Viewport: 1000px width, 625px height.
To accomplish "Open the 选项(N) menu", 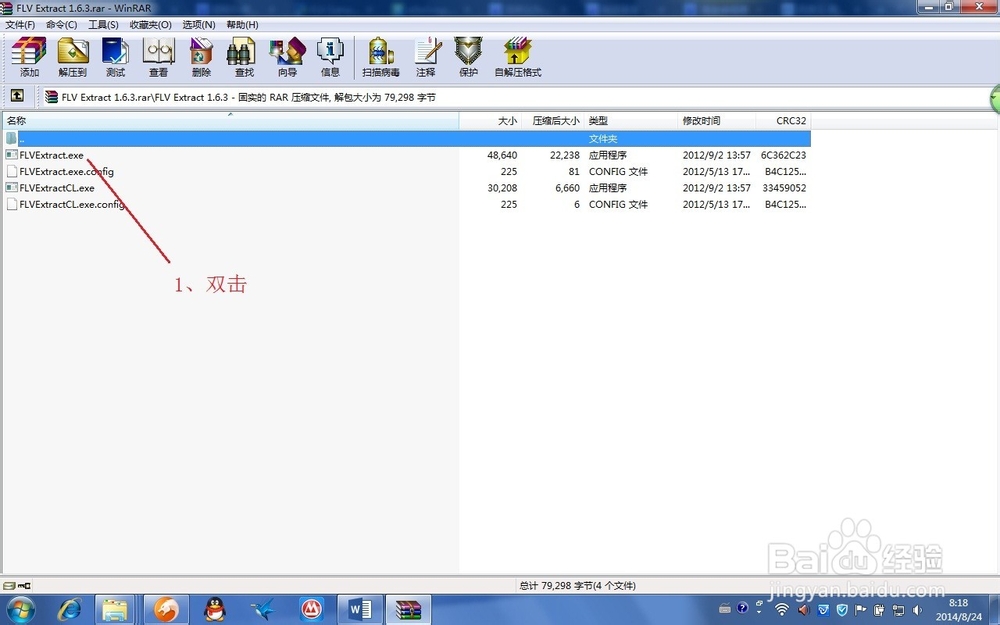I will [198, 24].
